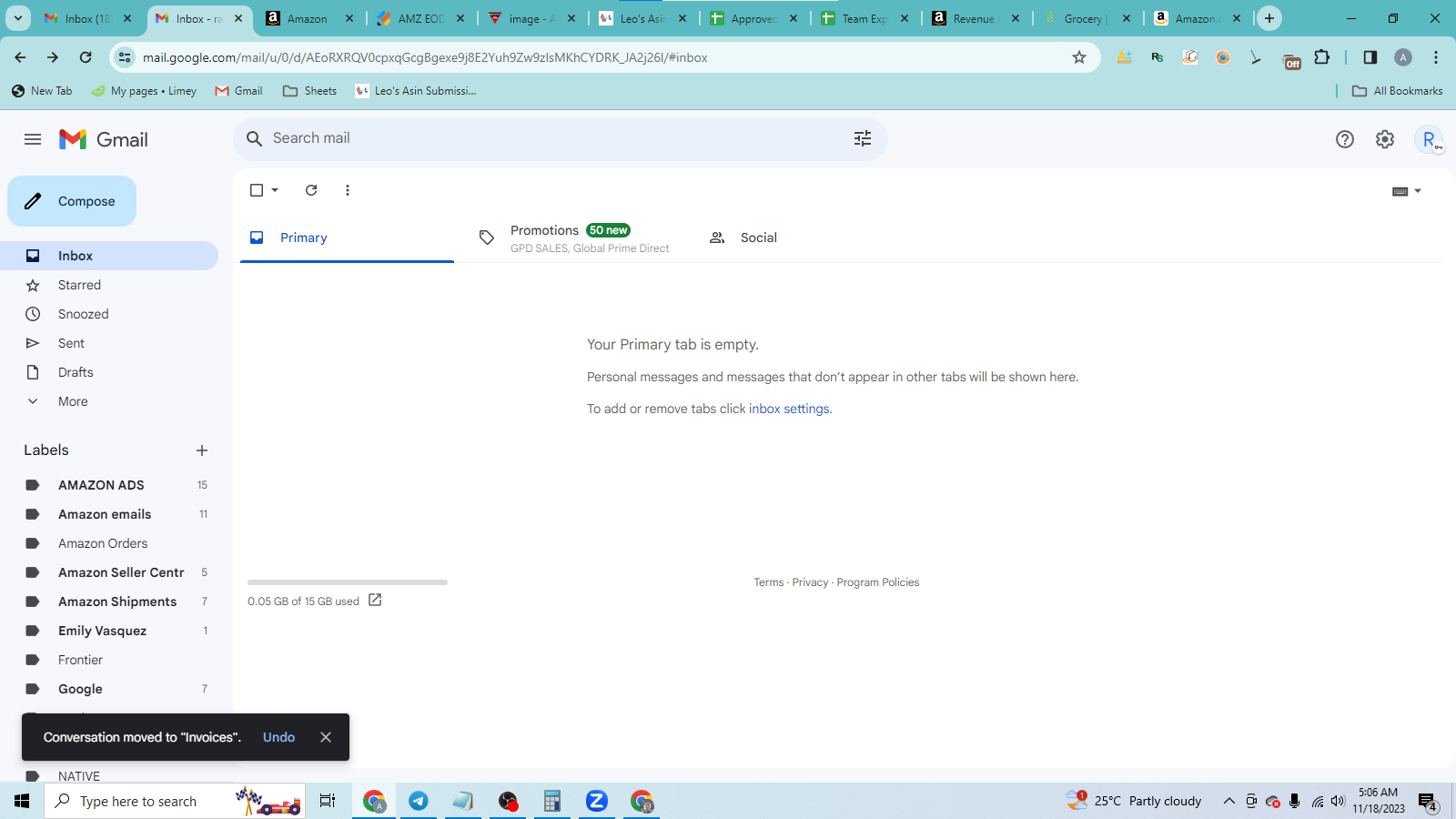This screenshot has width=1456, height=819.
Task: Create a new label with plus icon
Action: [x=202, y=450]
